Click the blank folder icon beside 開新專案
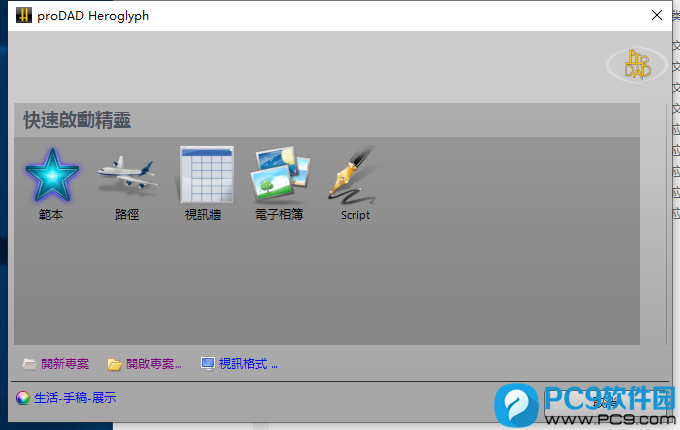This screenshot has width=680, height=430. point(29,364)
